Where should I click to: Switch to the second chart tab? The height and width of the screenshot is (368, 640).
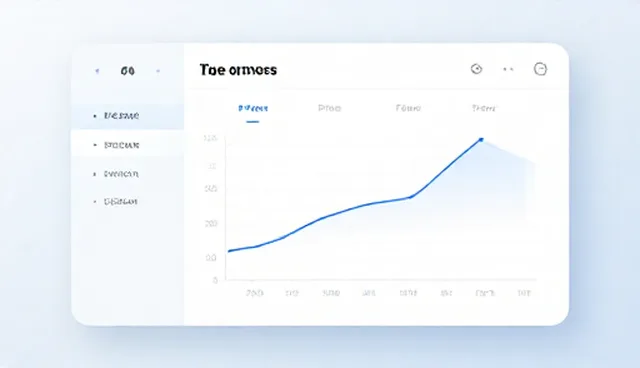[x=329, y=108]
